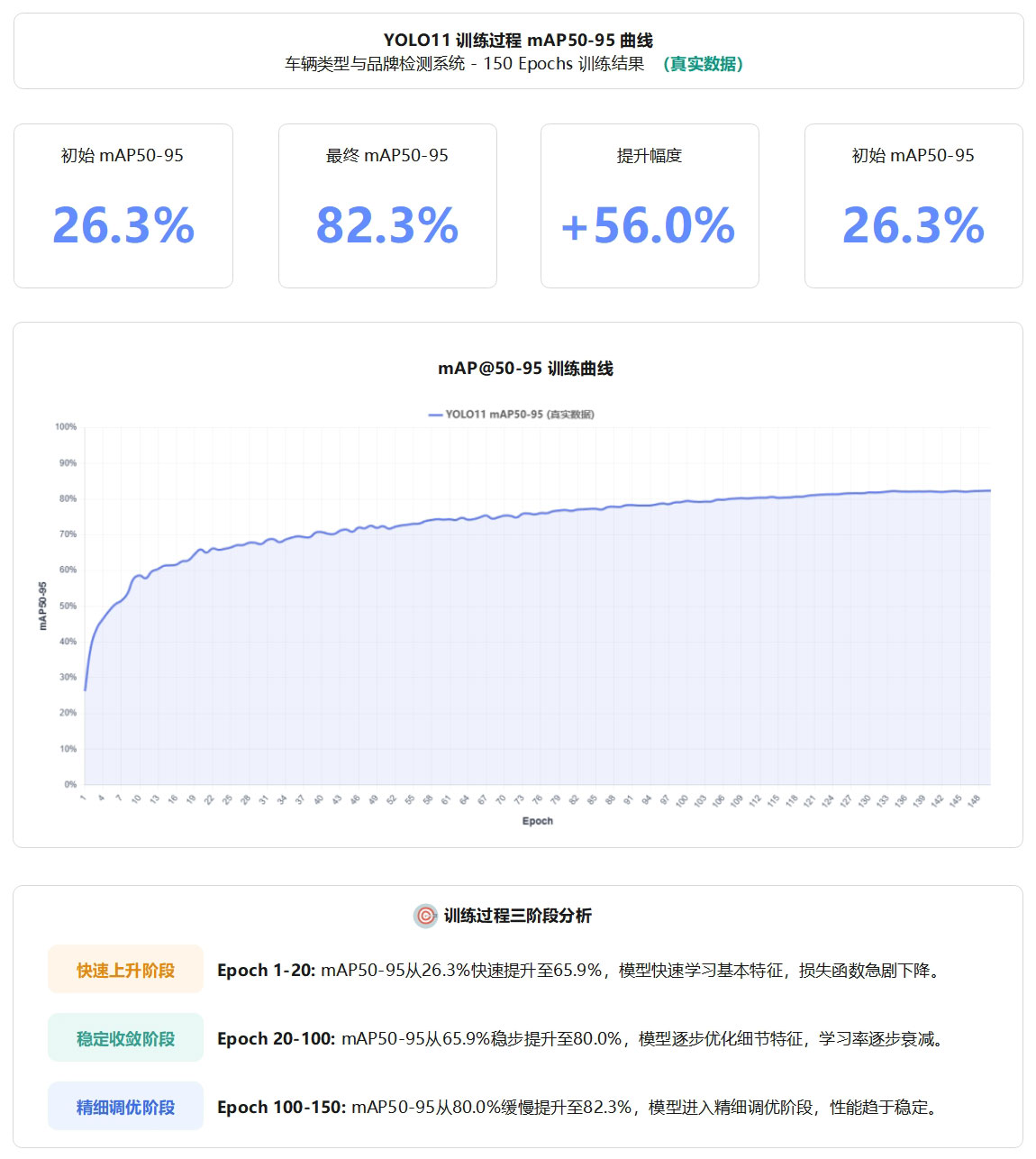The height and width of the screenshot is (1159, 1036).
Task: Select the 快速上升阶段 badge
Action: pyautogui.click(x=125, y=970)
